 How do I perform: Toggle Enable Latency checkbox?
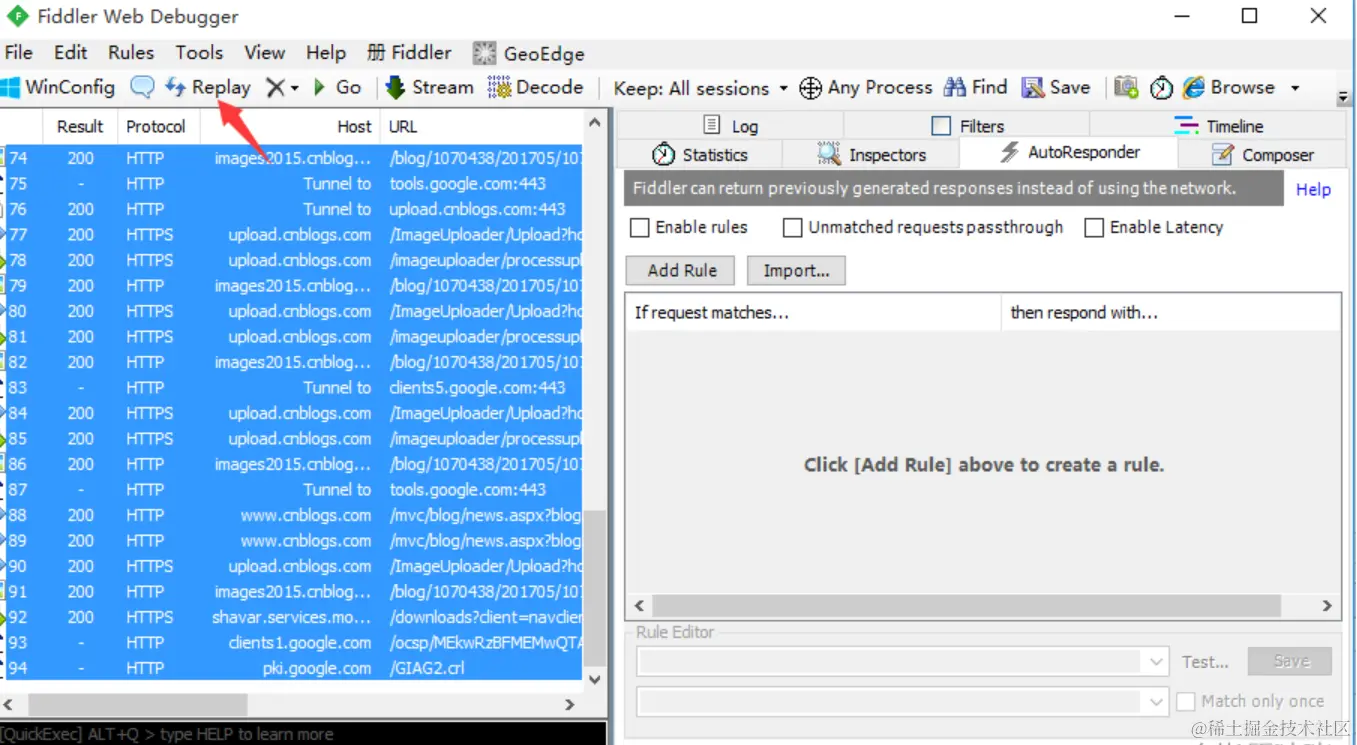tap(1094, 228)
